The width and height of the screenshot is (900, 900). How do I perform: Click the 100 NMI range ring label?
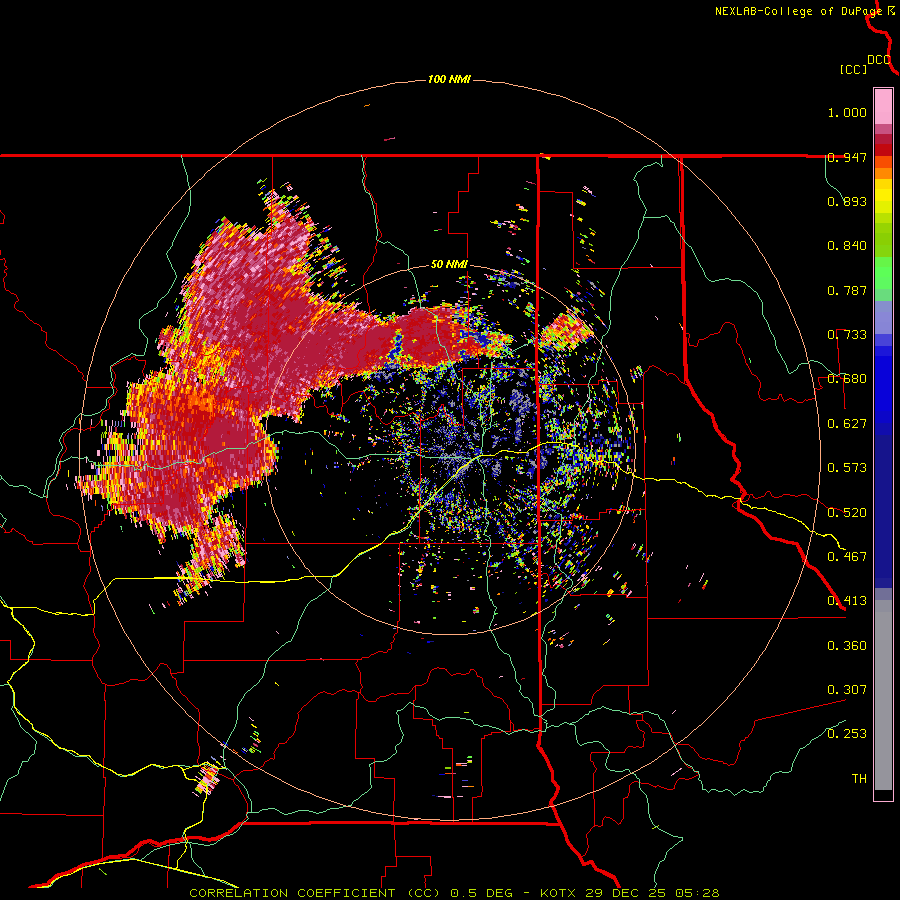tap(449, 79)
